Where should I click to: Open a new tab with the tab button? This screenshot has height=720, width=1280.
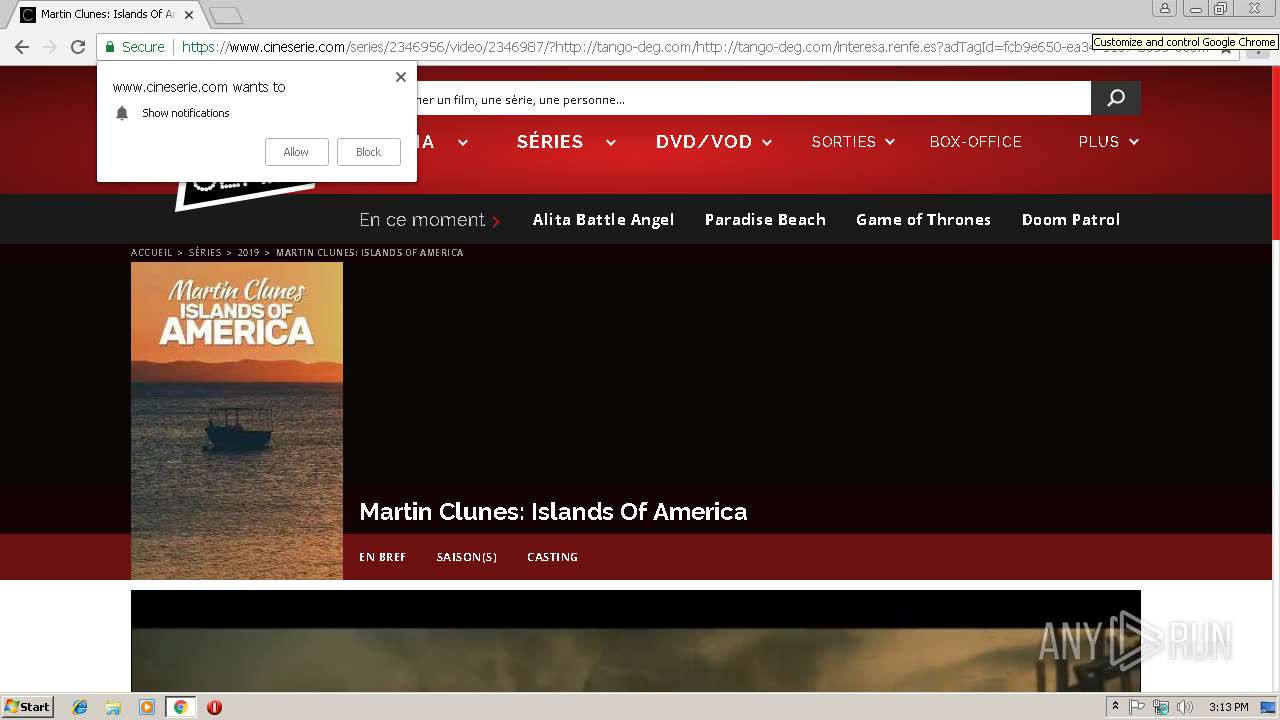point(226,15)
